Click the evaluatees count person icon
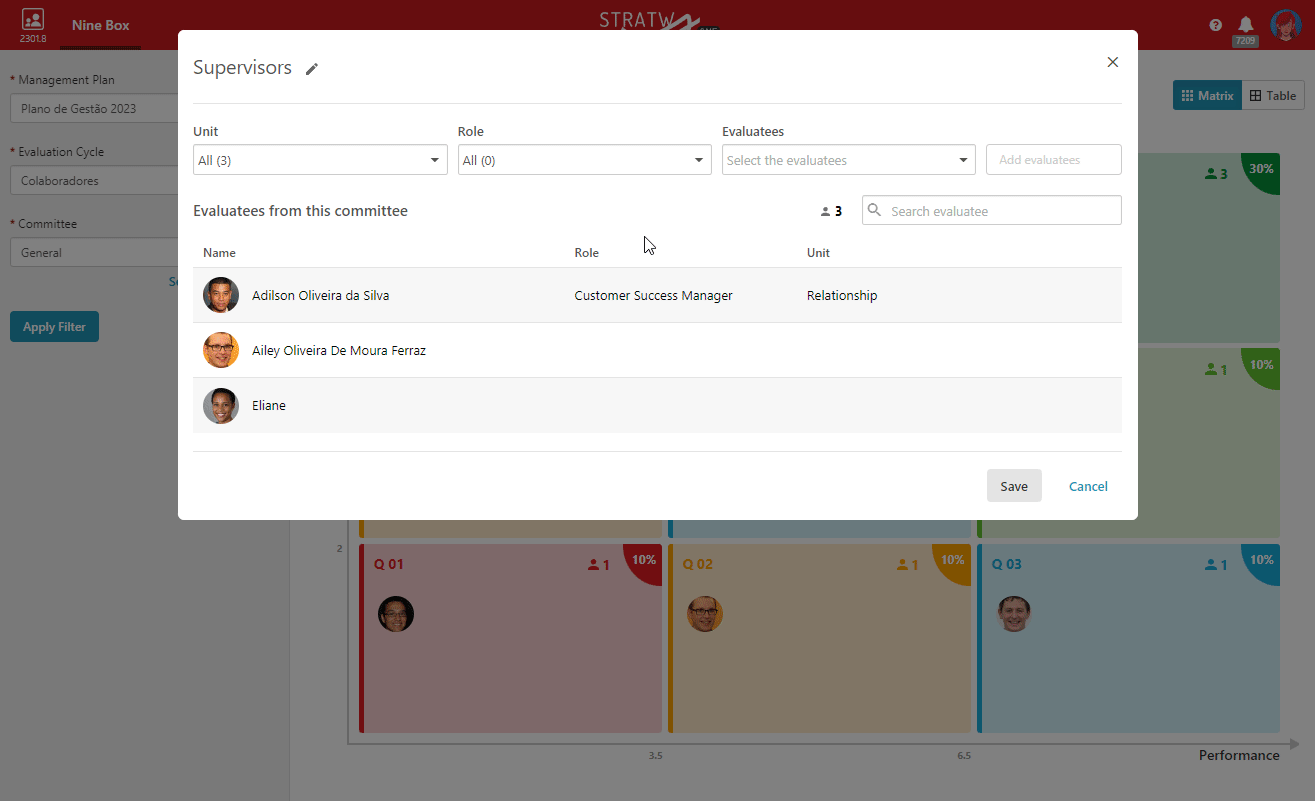The width and height of the screenshot is (1315, 801). pyautogui.click(x=825, y=212)
